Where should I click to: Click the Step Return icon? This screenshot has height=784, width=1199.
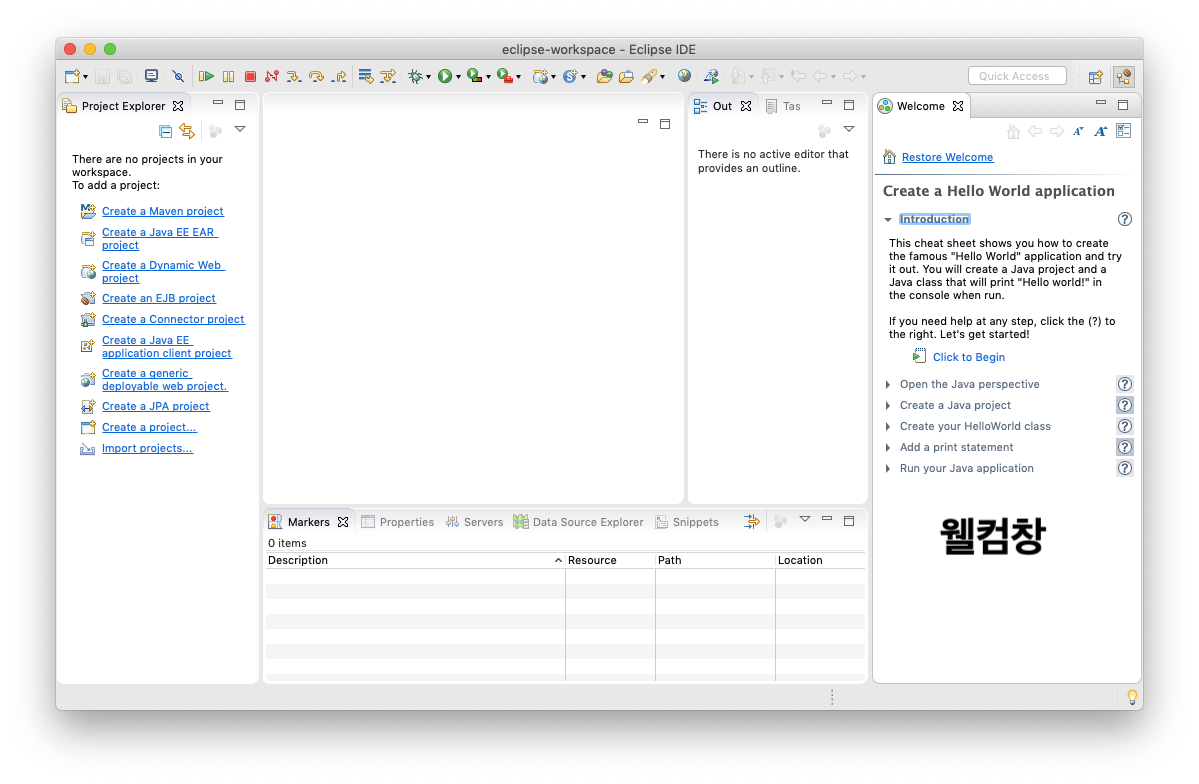pos(339,76)
